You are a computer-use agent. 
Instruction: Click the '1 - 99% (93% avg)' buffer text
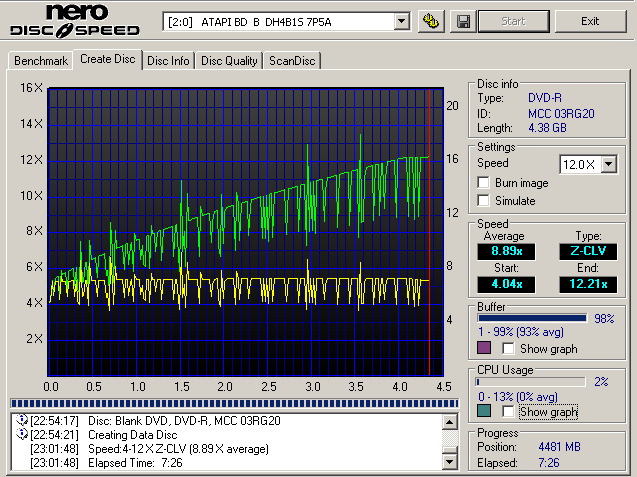click(521, 332)
